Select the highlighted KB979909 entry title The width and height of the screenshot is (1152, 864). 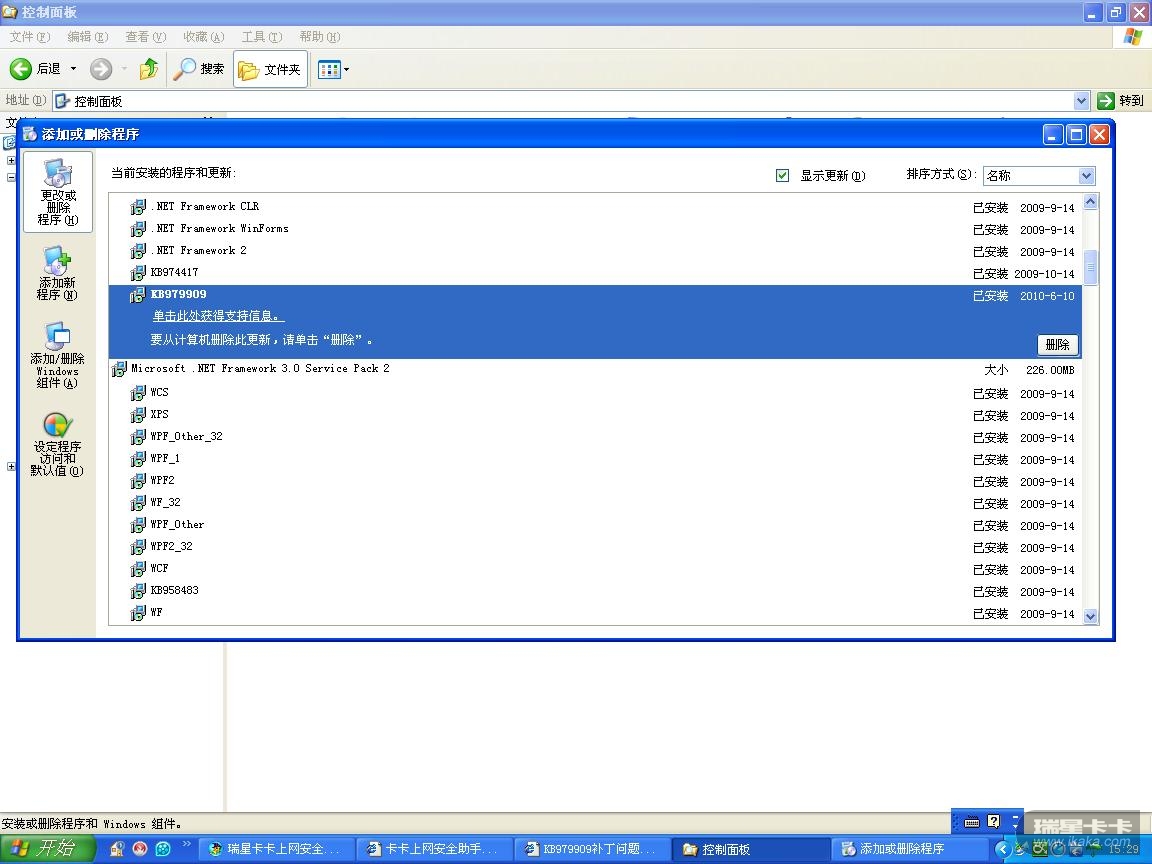(179, 294)
